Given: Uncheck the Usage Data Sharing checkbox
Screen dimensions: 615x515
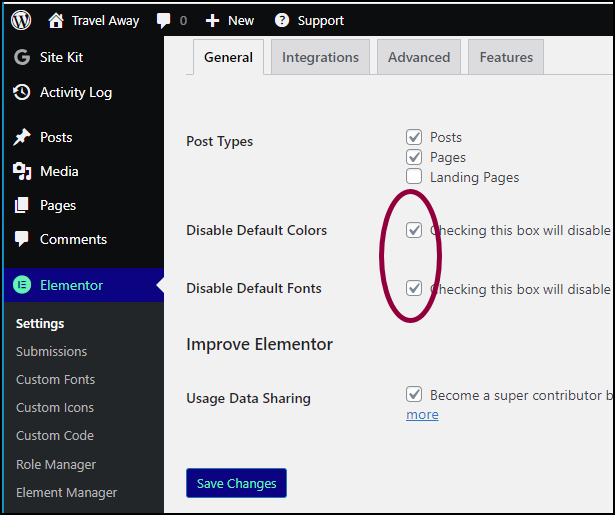Looking at the screenshot, I should click(x=414, y=394).
